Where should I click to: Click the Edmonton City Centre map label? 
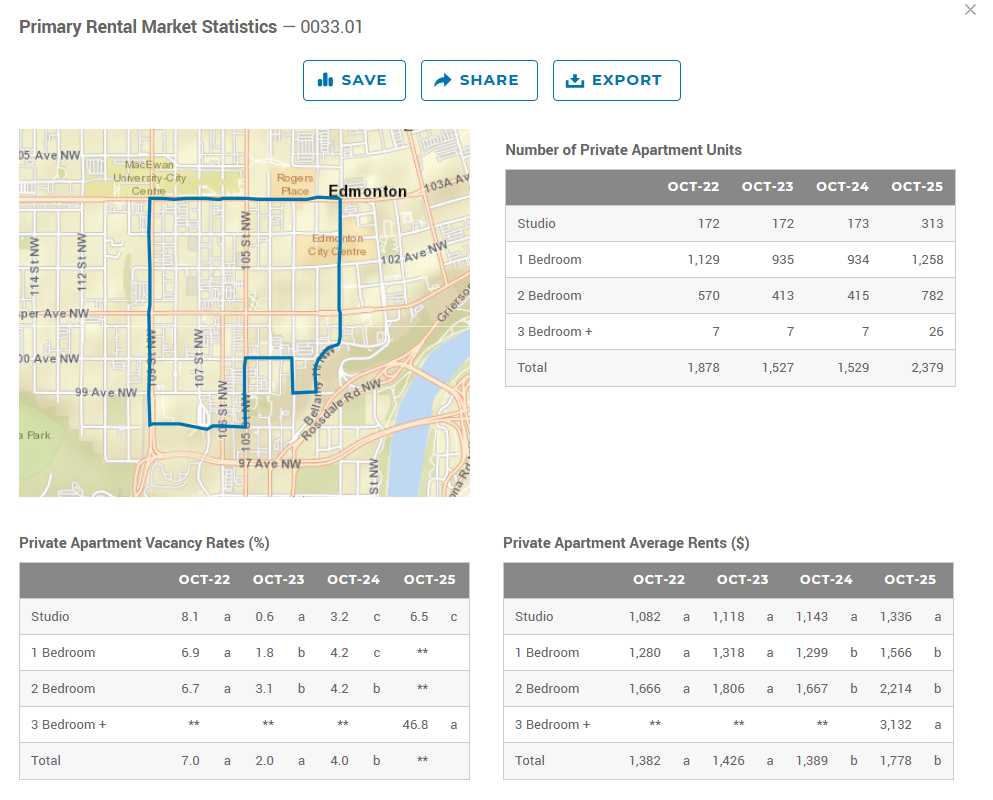tap(337, 245)
